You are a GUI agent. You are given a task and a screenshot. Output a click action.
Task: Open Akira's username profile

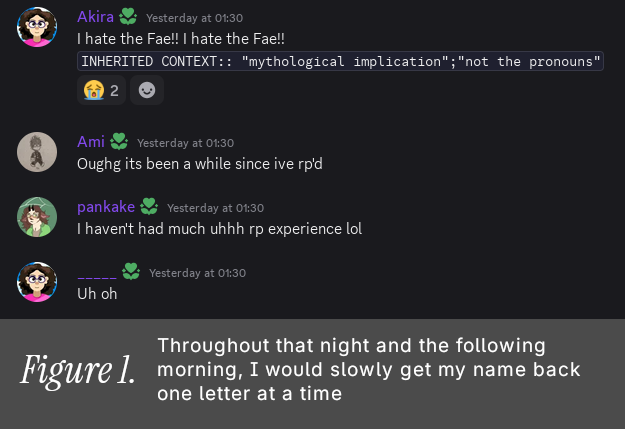point(95,17)
